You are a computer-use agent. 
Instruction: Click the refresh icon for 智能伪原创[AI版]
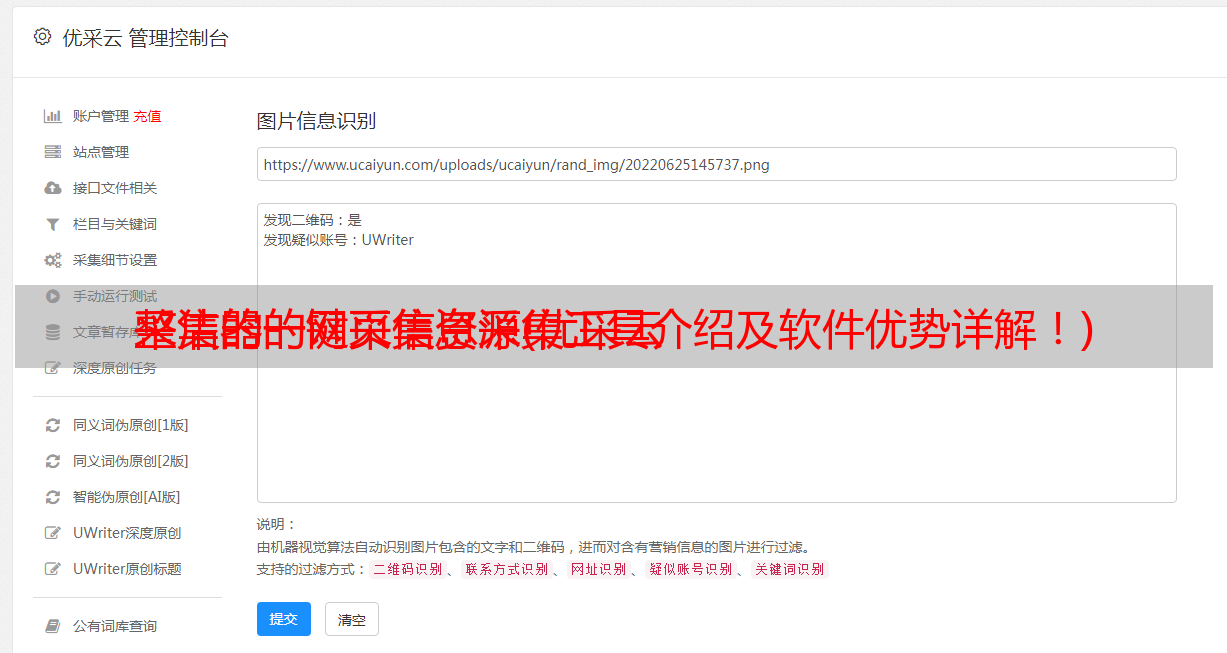(53, 497)
